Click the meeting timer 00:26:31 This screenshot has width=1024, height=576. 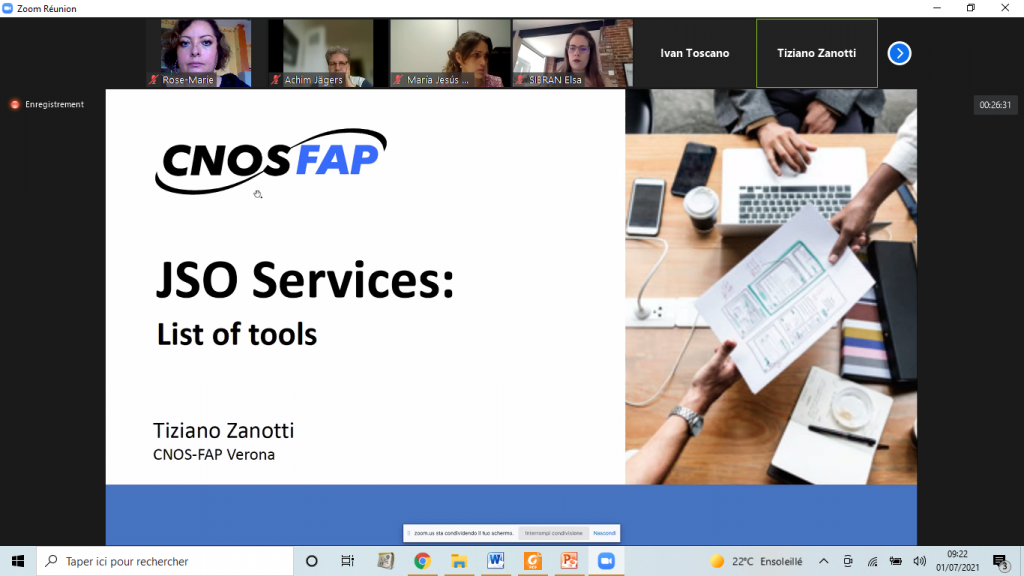pos(995,104)
